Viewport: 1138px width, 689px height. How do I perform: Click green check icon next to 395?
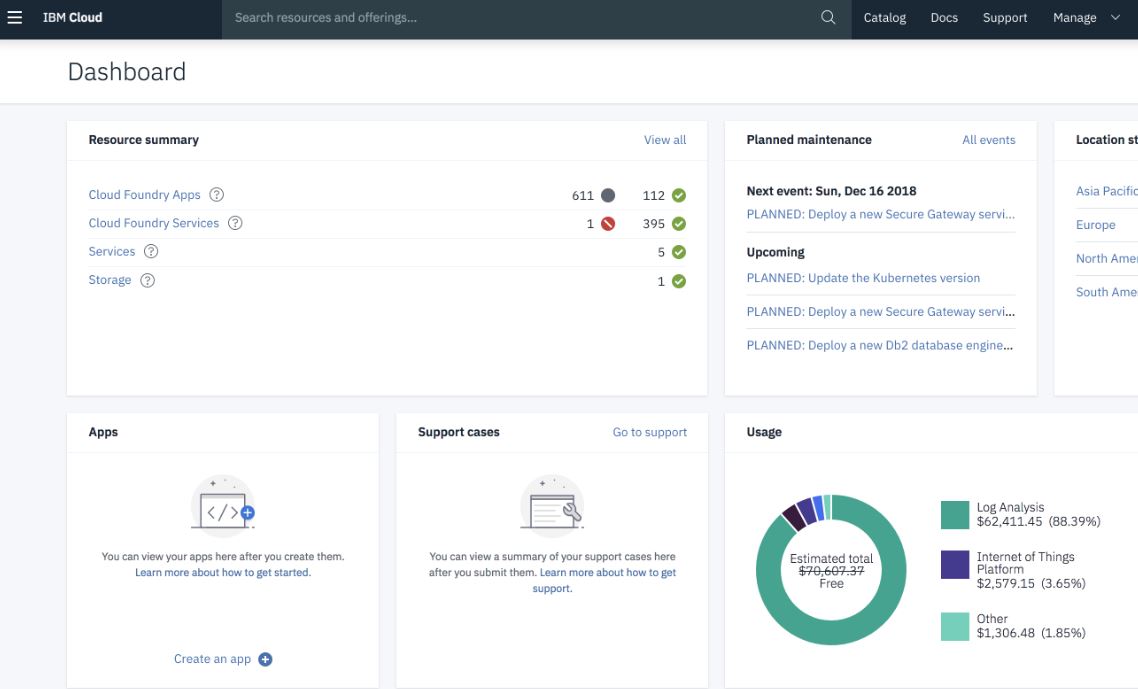(679, 224)
